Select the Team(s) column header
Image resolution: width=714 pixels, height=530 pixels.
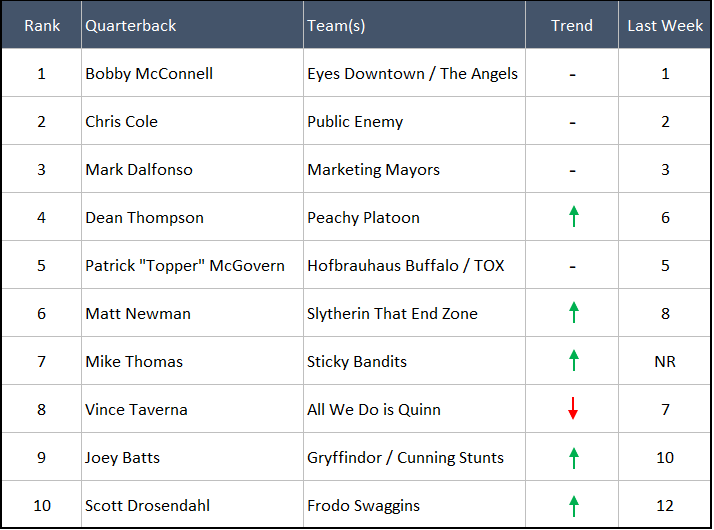point(336,25)
